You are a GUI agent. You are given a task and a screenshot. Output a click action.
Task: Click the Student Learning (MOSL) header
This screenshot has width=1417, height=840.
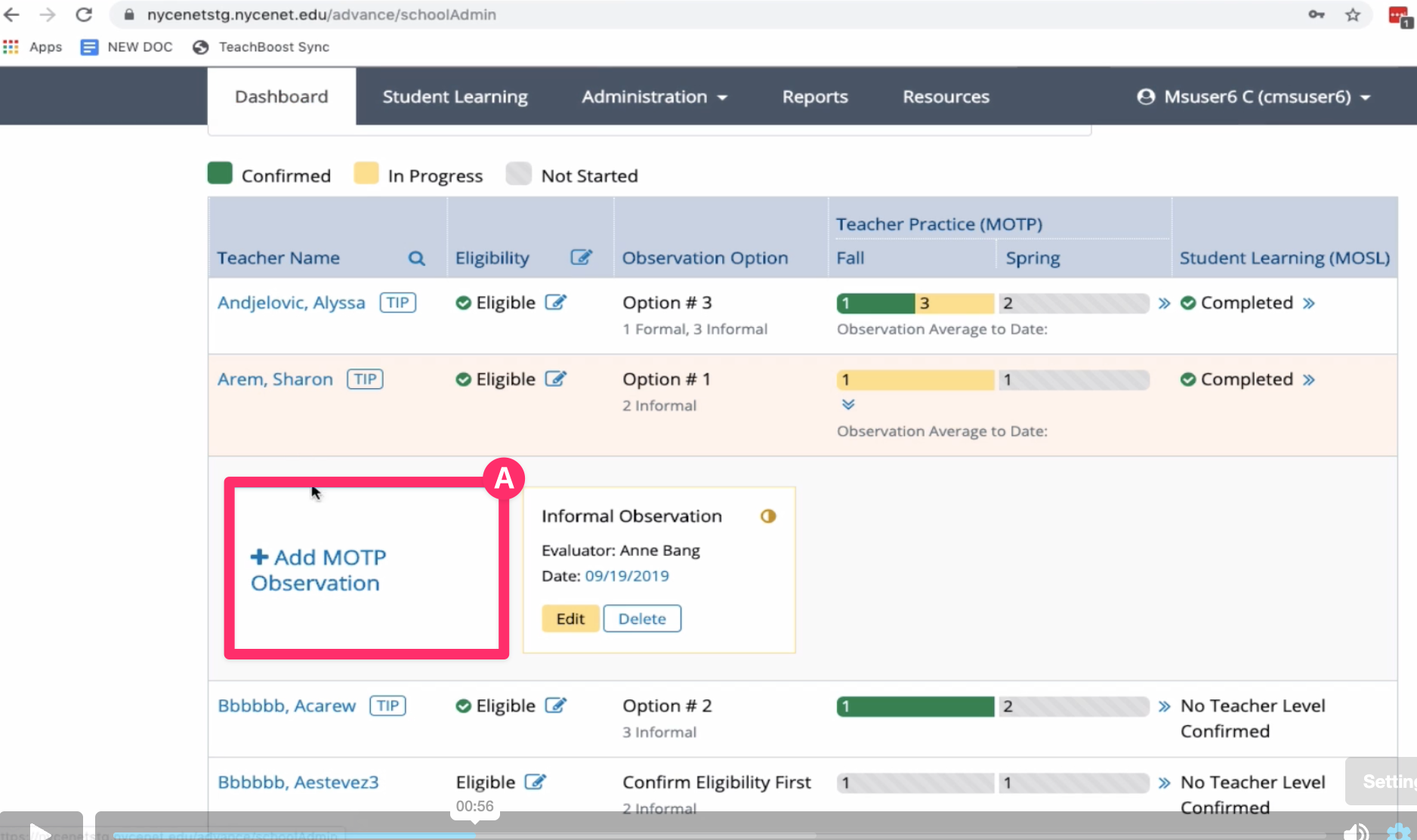coord(1285,258)
